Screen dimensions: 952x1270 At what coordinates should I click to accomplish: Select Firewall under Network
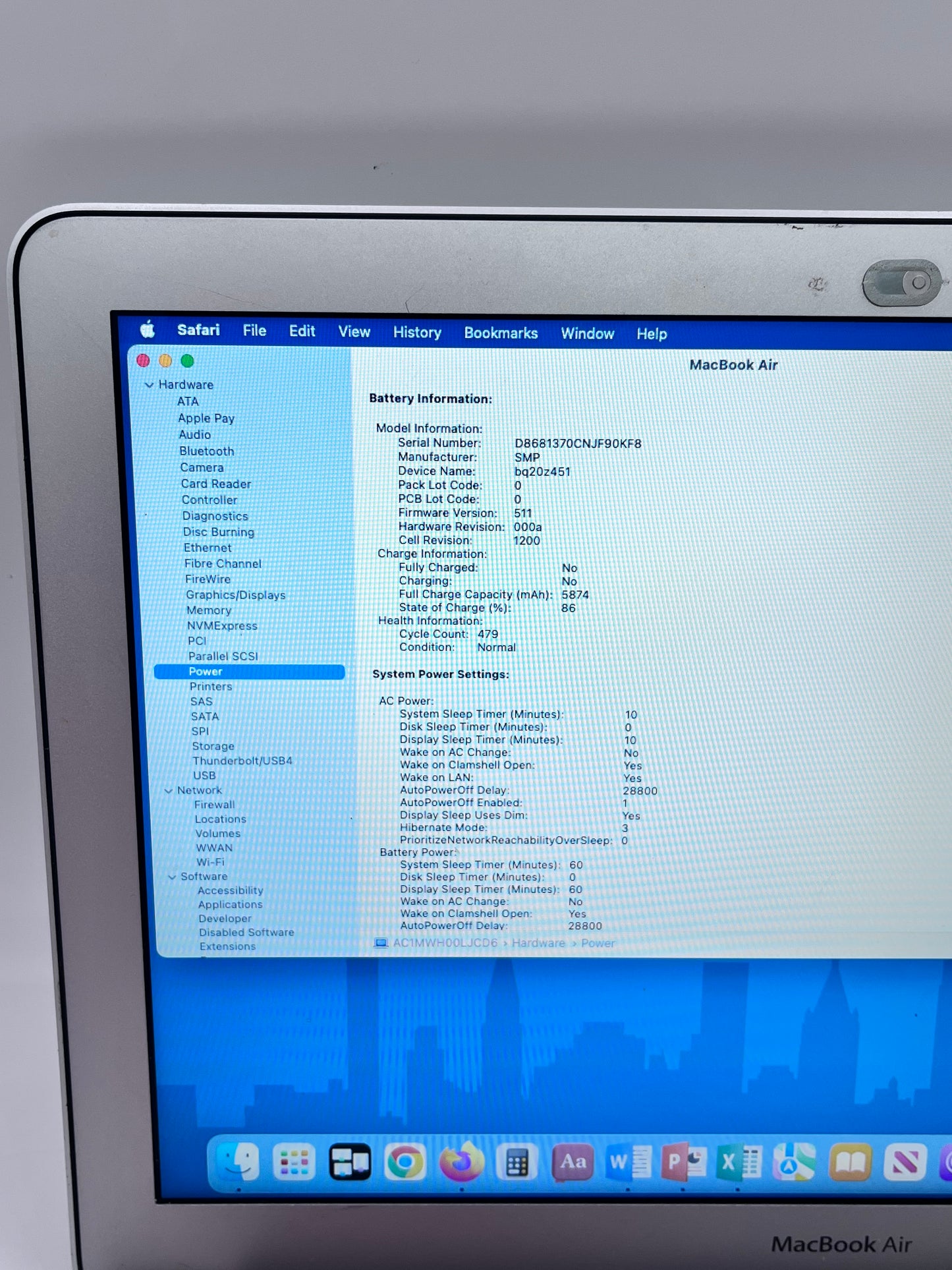point(215,805)
